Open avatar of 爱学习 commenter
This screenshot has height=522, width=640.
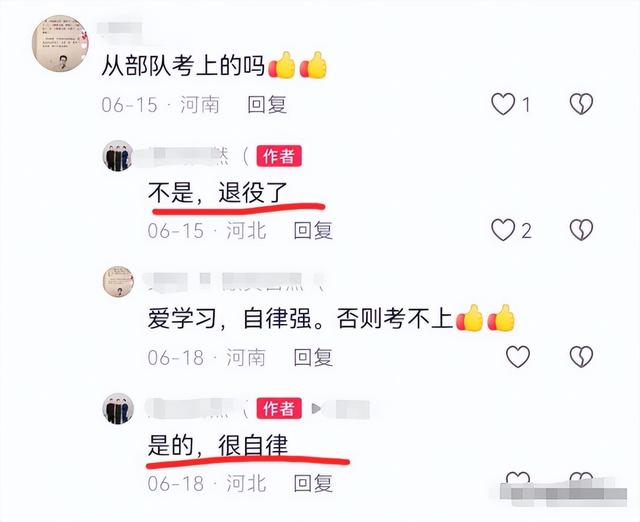point(118,282)
